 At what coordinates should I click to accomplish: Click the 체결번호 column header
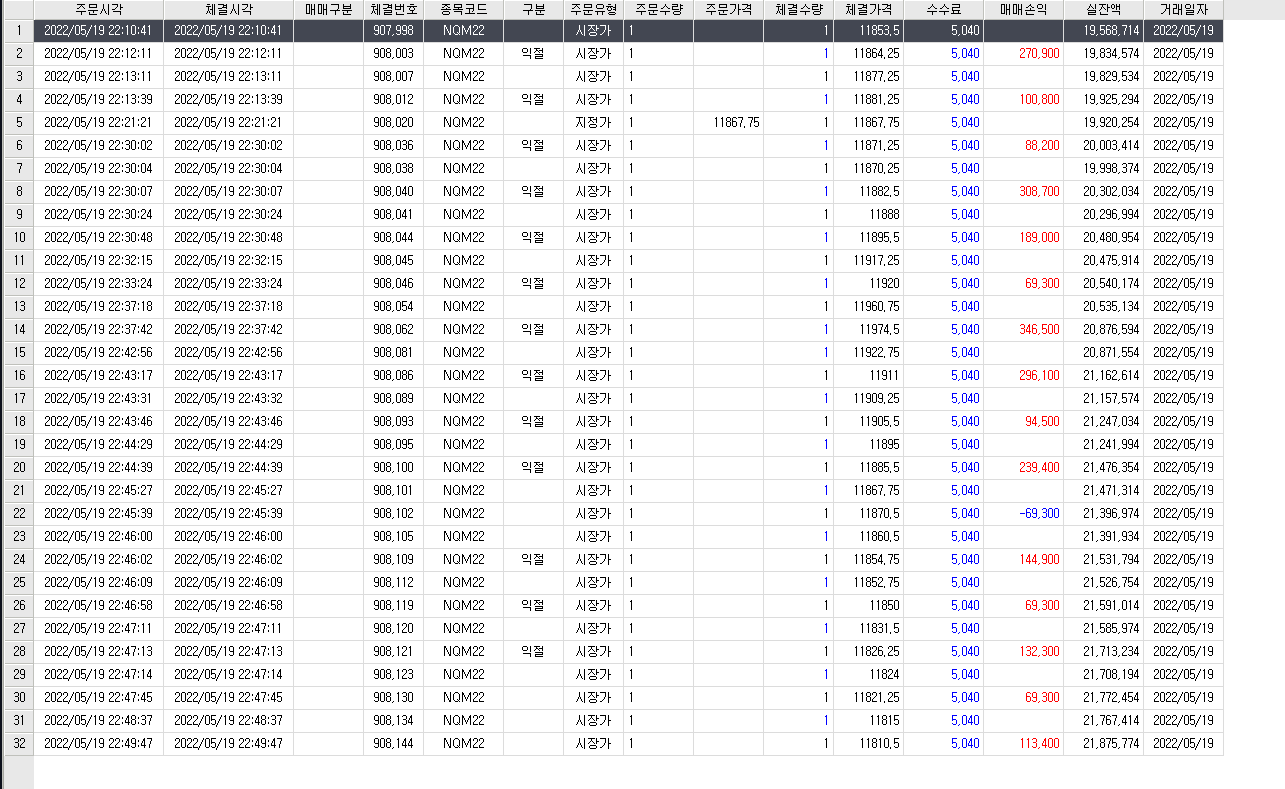click(x=393, y=9)
